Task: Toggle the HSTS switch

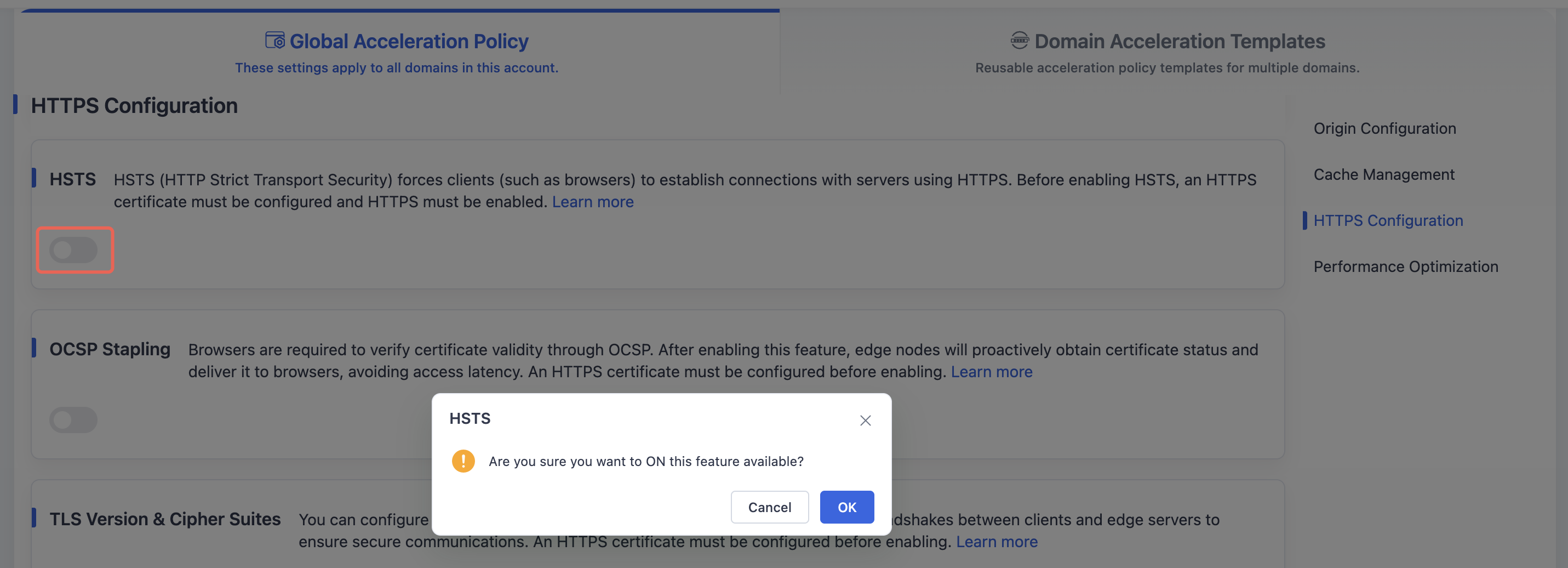Action: 73,250
